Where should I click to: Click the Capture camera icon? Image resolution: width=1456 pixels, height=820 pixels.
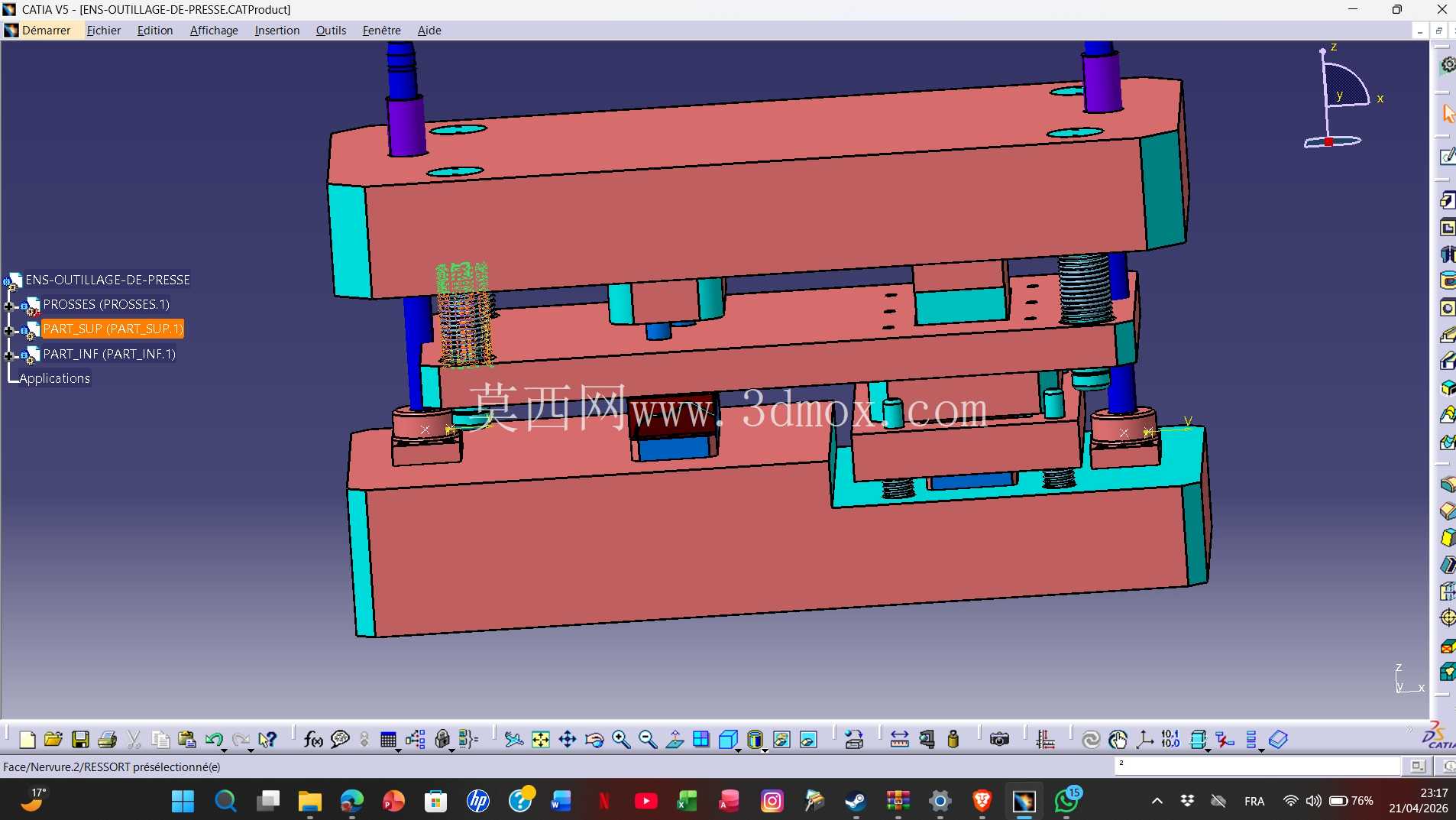coord(999,739)
